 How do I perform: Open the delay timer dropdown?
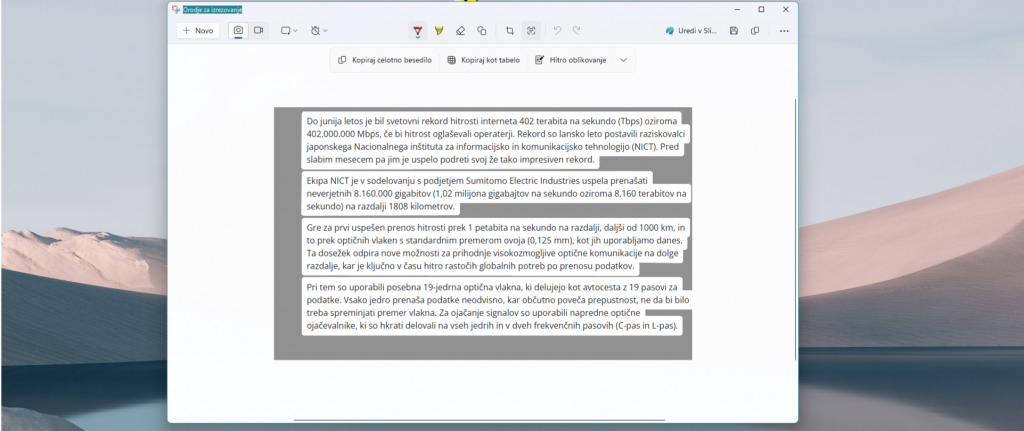click(319, 31)
